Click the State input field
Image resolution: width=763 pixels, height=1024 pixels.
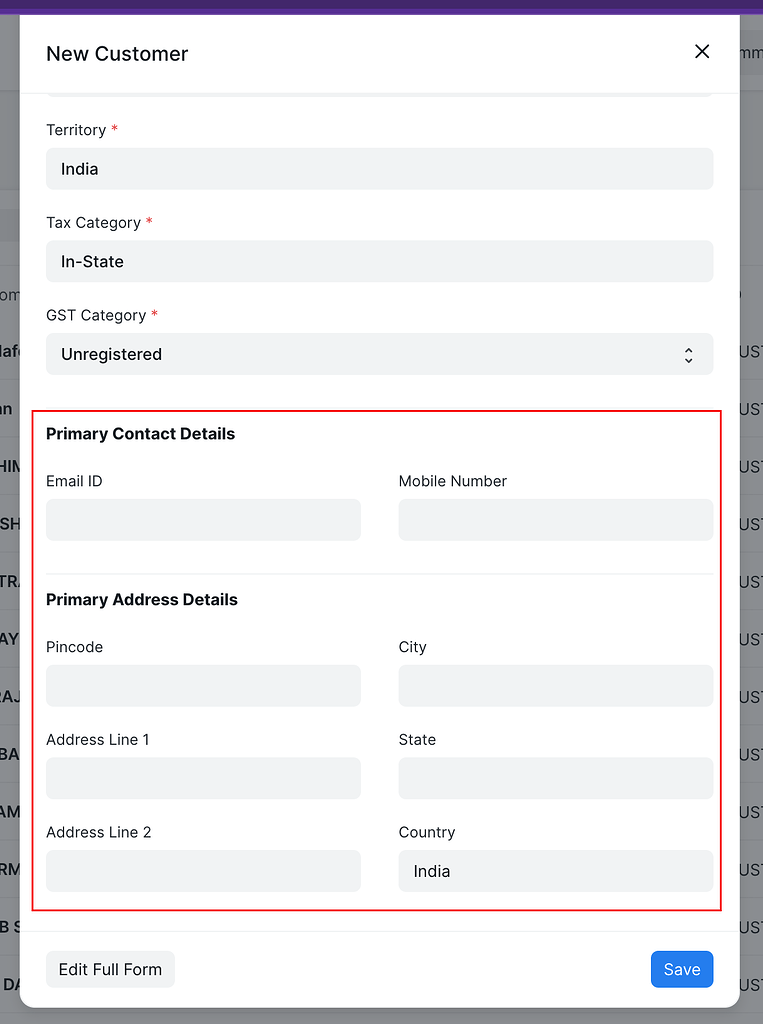coord(555,778)
